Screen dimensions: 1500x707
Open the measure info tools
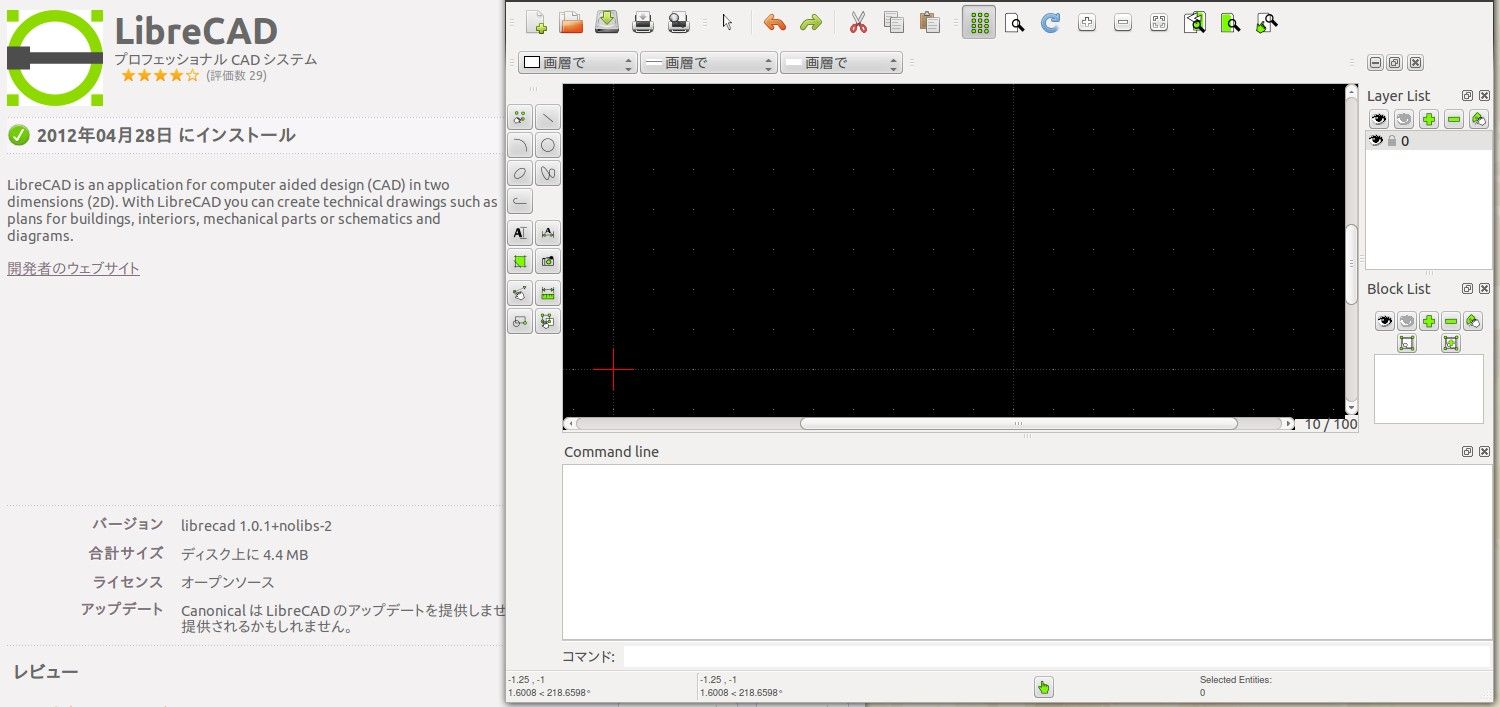point(548,294)
